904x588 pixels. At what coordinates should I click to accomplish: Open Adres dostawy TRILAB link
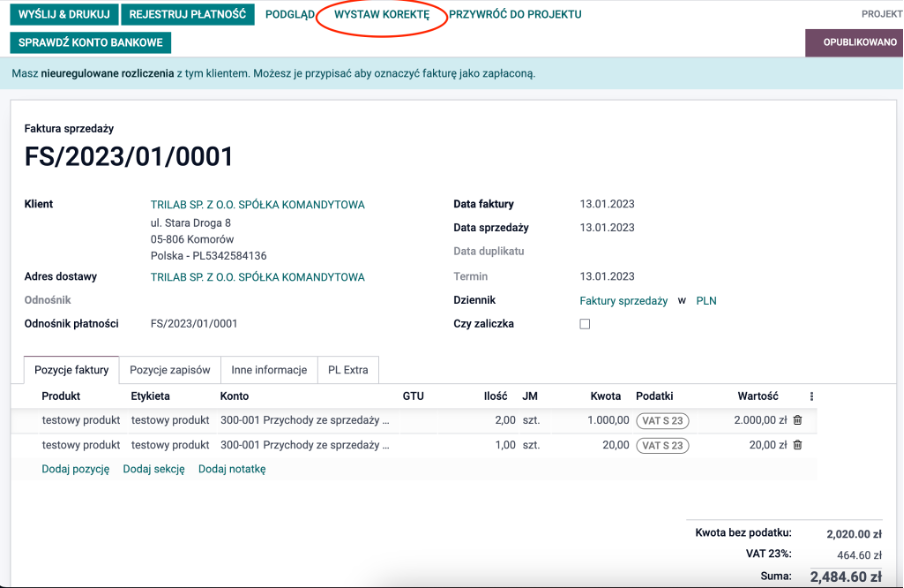click(x=257, y=277)
